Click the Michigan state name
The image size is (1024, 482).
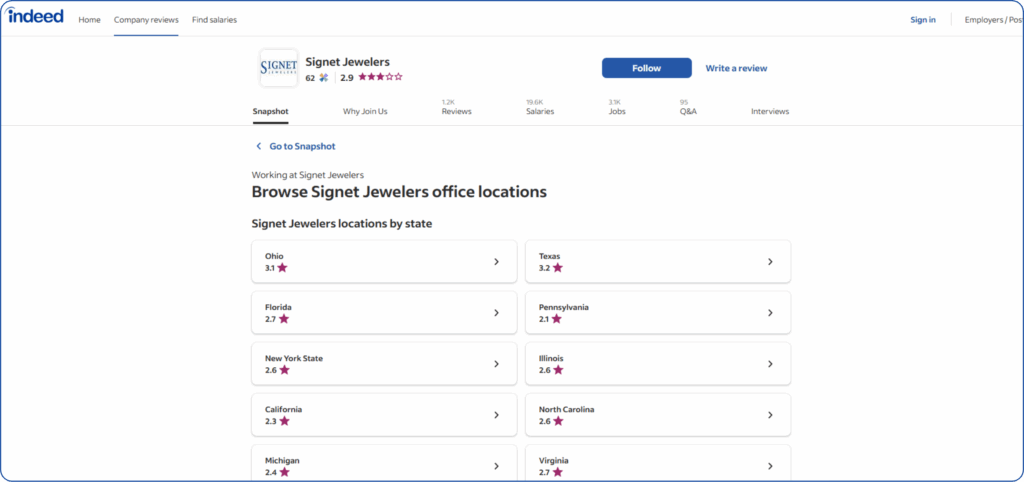point(282,460)
